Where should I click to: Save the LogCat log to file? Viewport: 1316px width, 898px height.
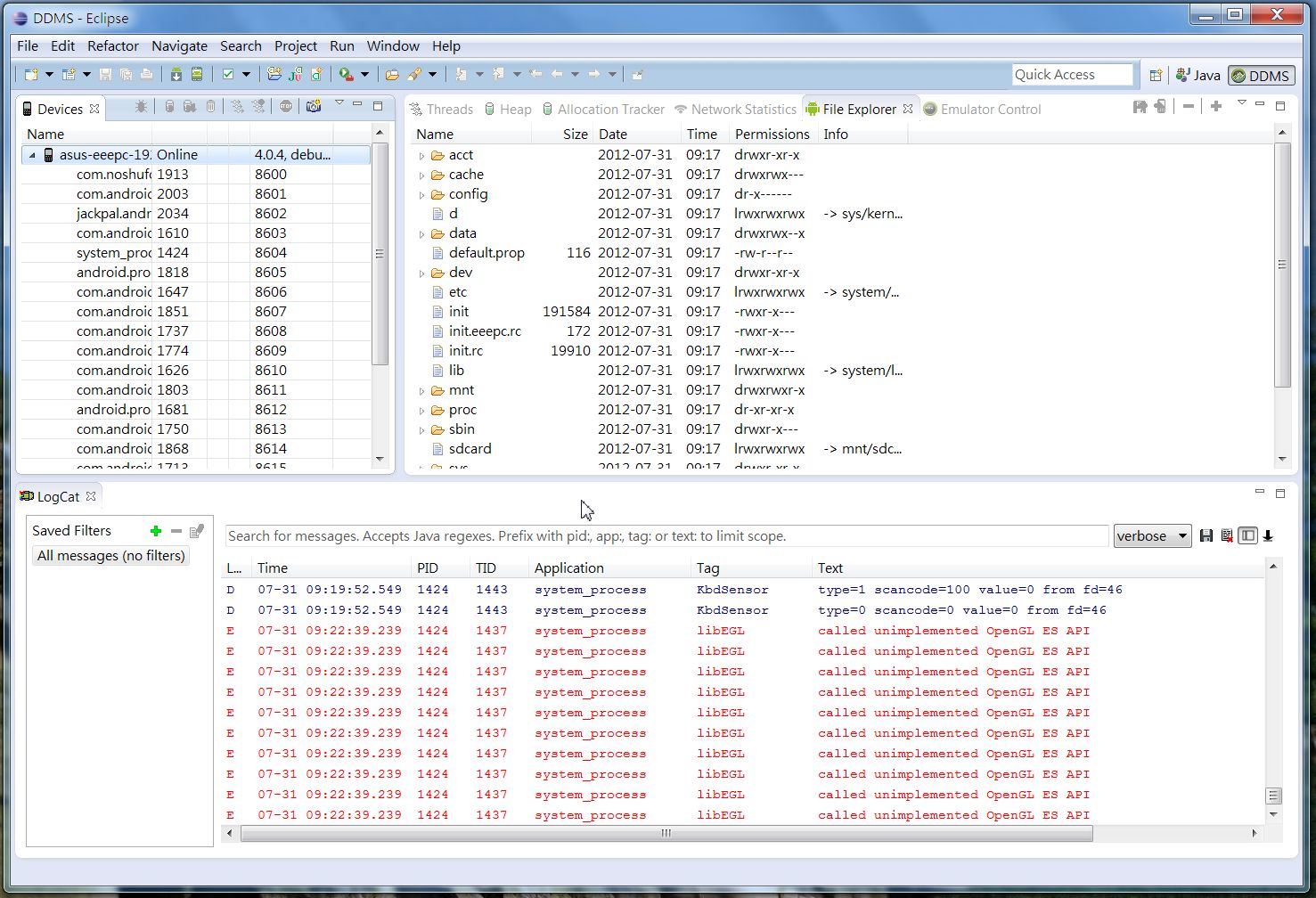[x=1206, y=535]
